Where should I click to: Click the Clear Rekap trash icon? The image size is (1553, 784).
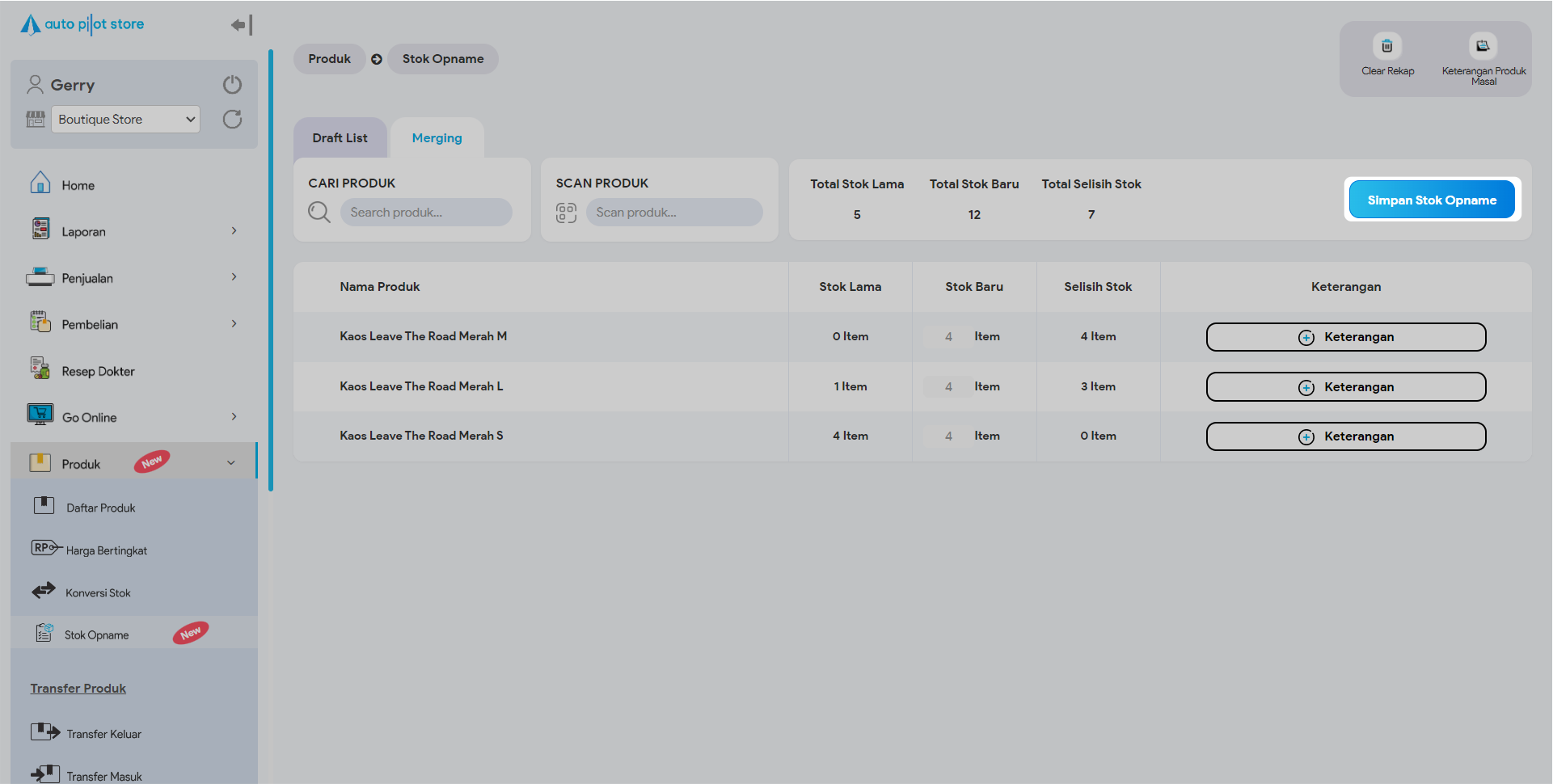(x=1386, y=46)
